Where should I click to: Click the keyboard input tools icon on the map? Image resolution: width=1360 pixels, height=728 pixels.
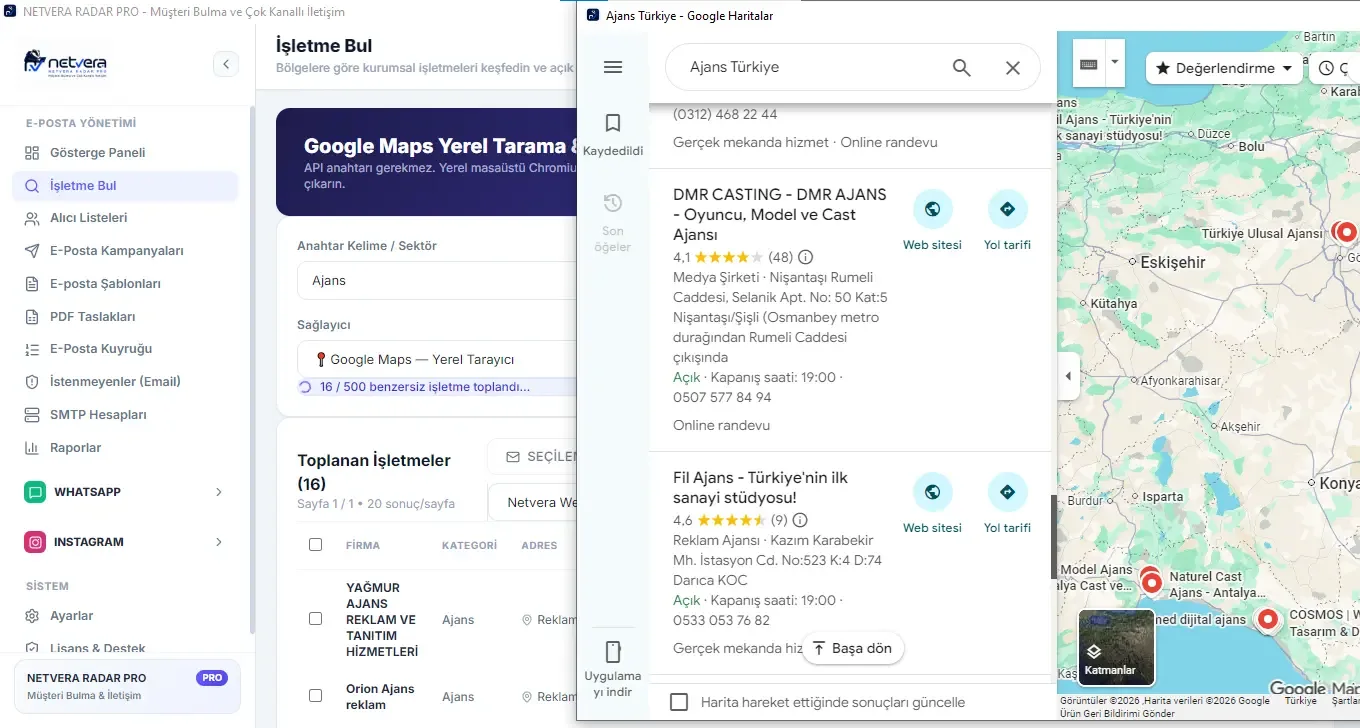(1089, 65)
